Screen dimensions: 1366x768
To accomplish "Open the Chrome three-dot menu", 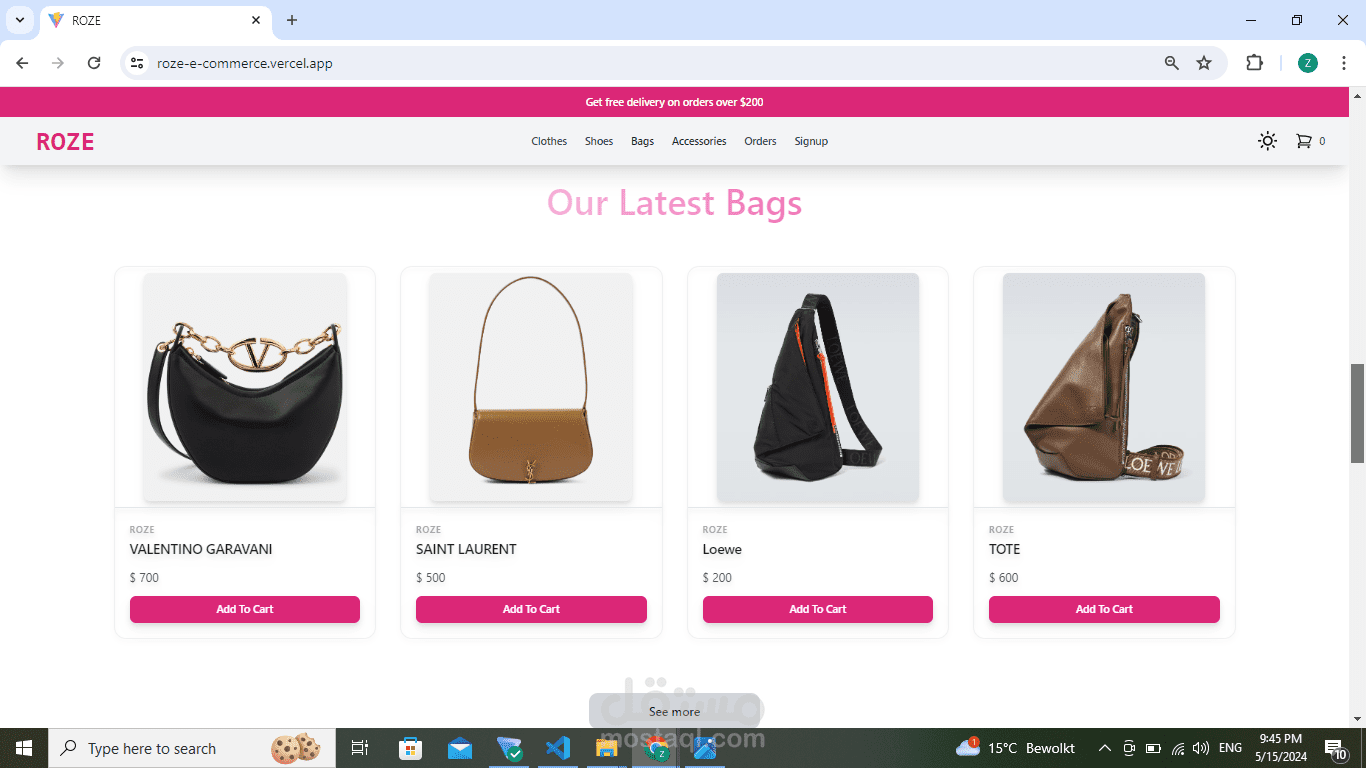I will point(1344,63).
